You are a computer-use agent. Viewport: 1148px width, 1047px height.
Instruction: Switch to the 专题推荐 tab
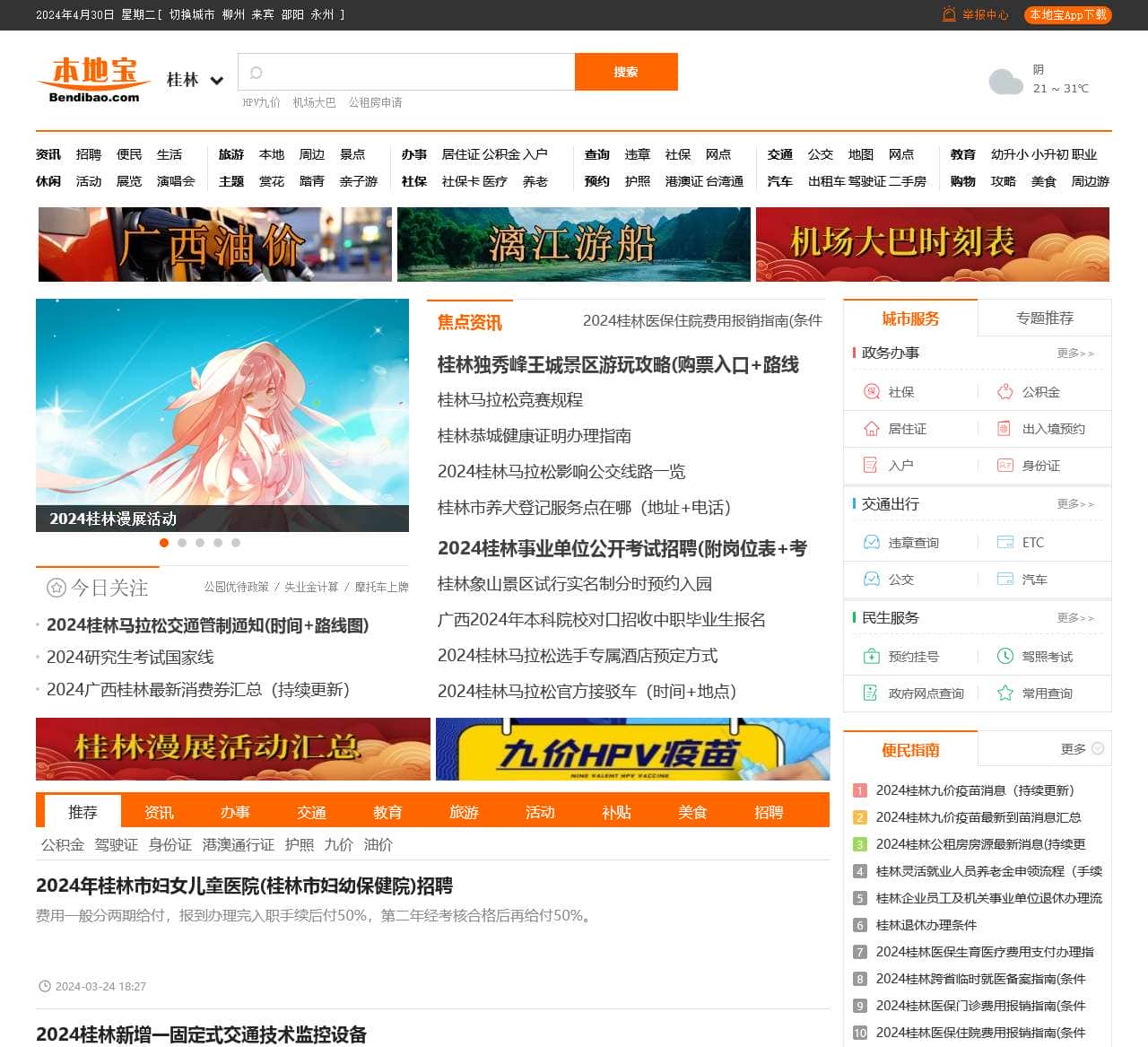[1045, 318]
